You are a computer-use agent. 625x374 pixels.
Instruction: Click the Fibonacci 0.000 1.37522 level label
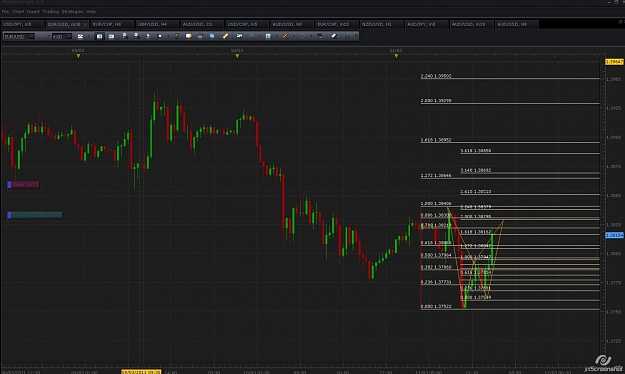[x=436, y=306]
